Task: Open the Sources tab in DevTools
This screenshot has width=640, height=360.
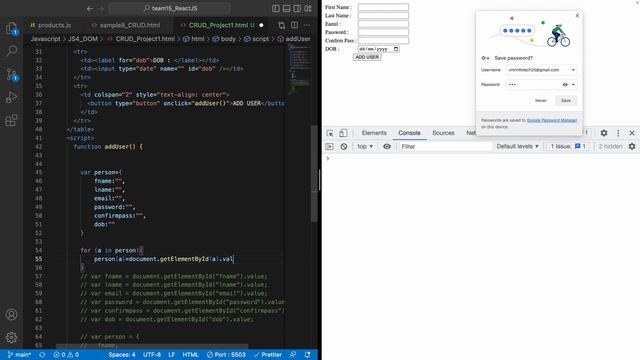Action: click(x=443, y=133)
